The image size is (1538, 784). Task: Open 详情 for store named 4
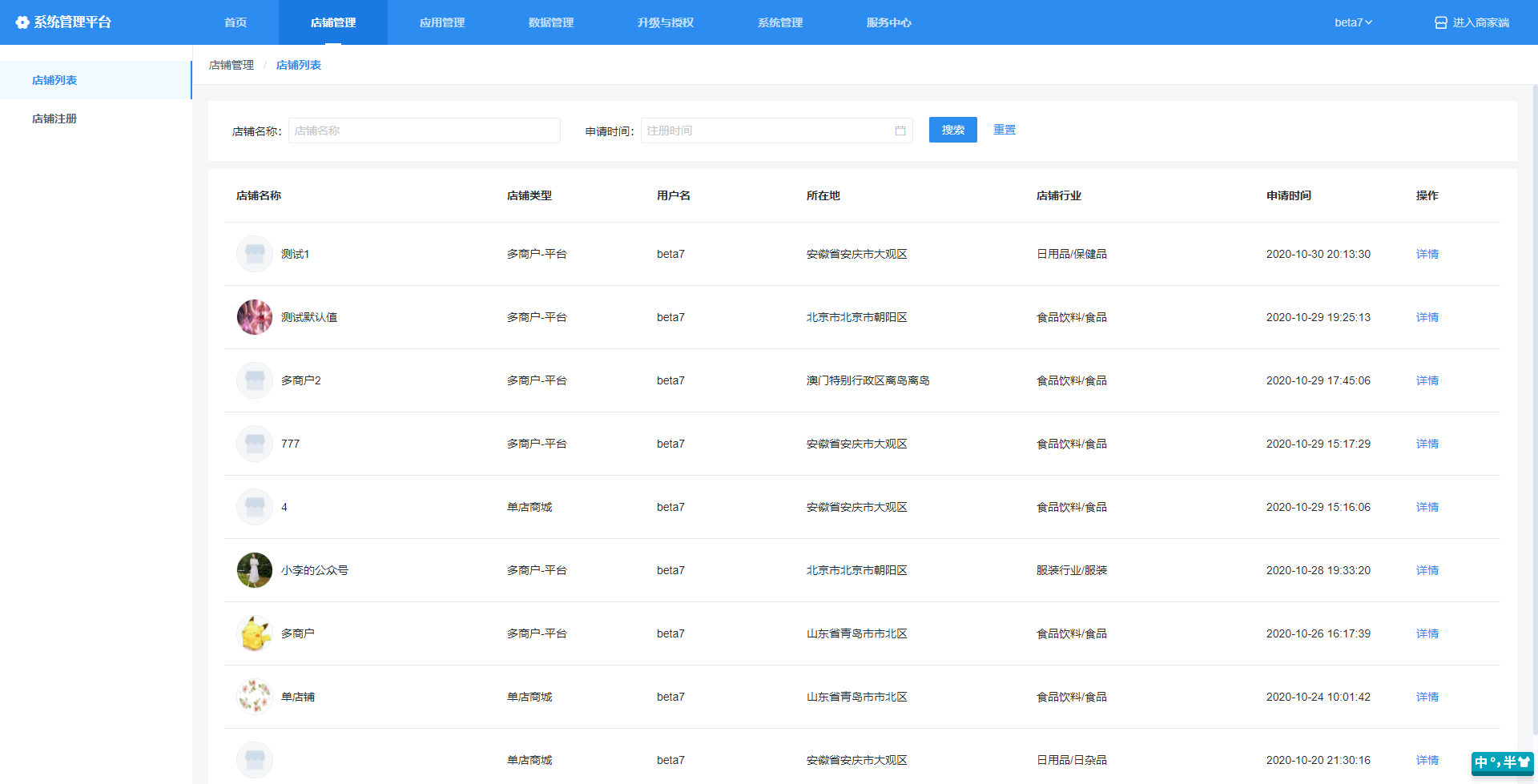(1427, 507)
